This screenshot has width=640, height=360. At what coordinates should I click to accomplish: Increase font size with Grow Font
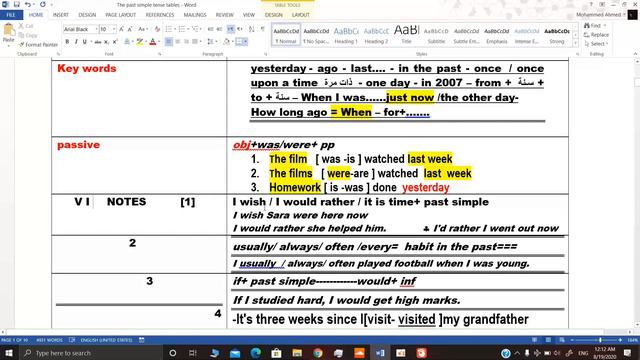tap(122, 29)
